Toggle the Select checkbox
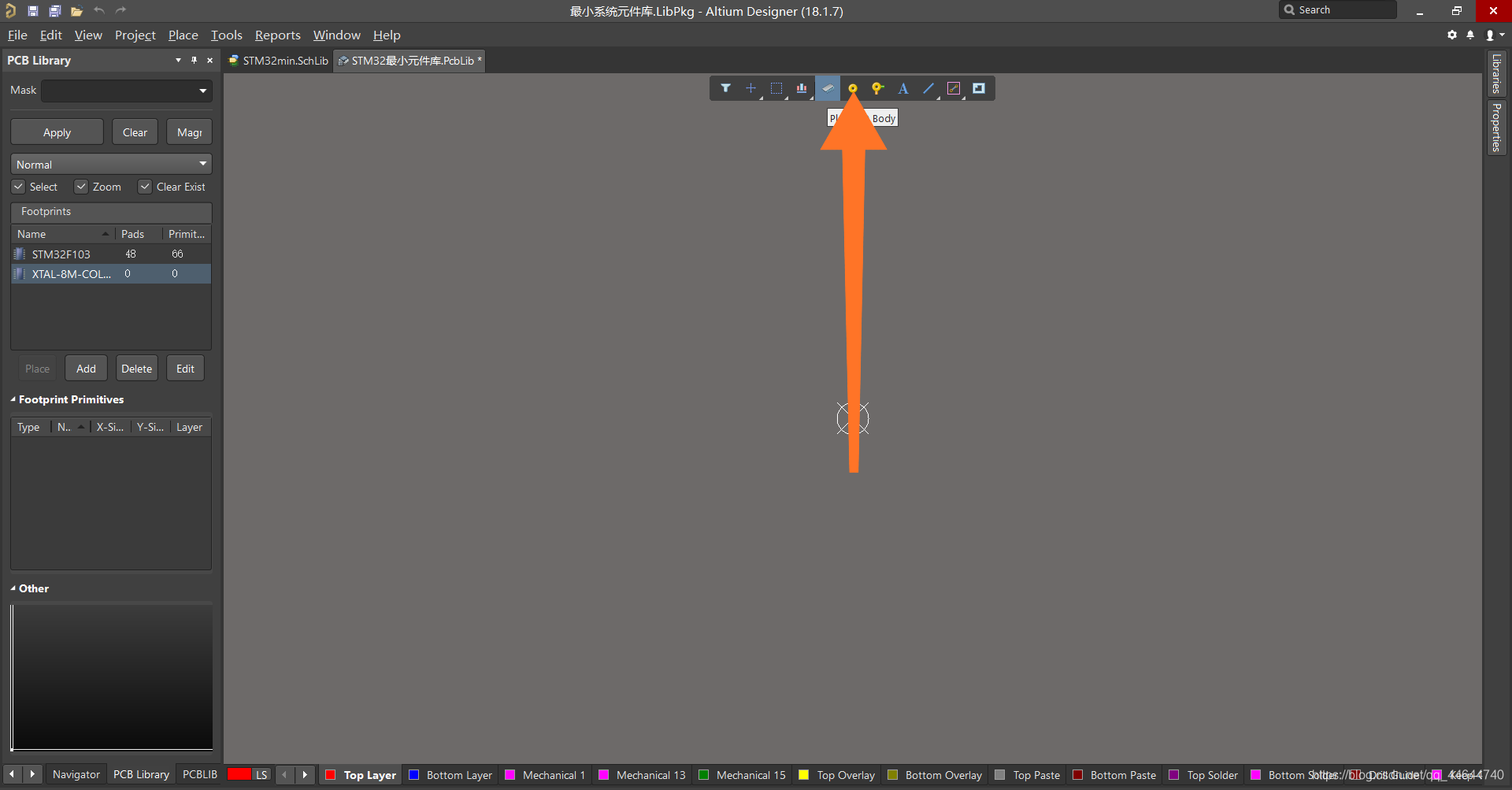1512x790 pixels. coord(18,187)
